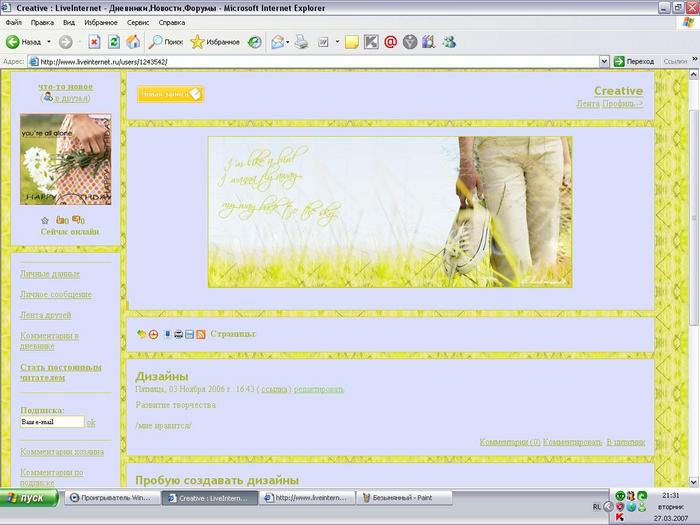The image size is (700, 525).
Task: Click the user avatar with daisies
Action: 66,159
